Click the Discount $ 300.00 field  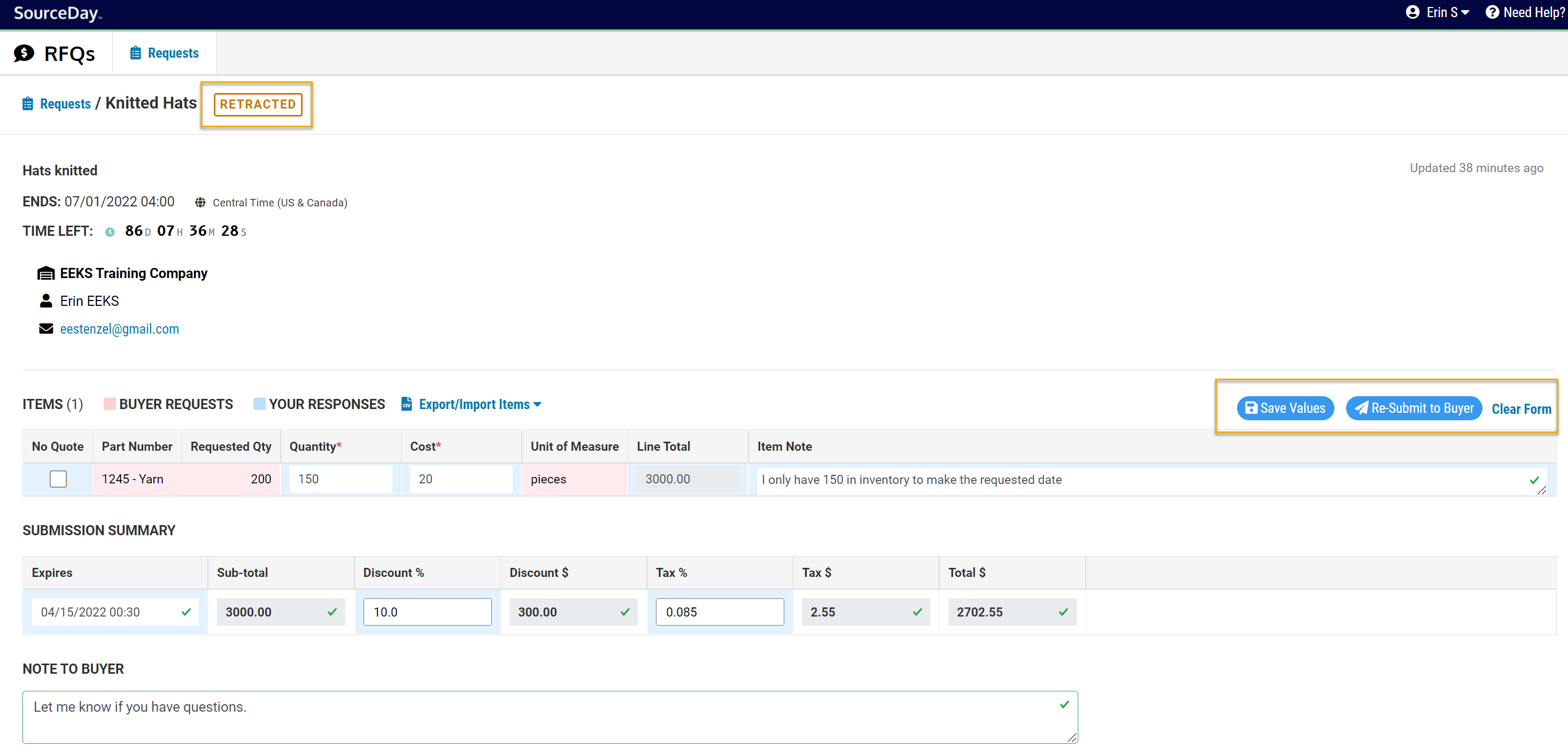tap(573, 612)
